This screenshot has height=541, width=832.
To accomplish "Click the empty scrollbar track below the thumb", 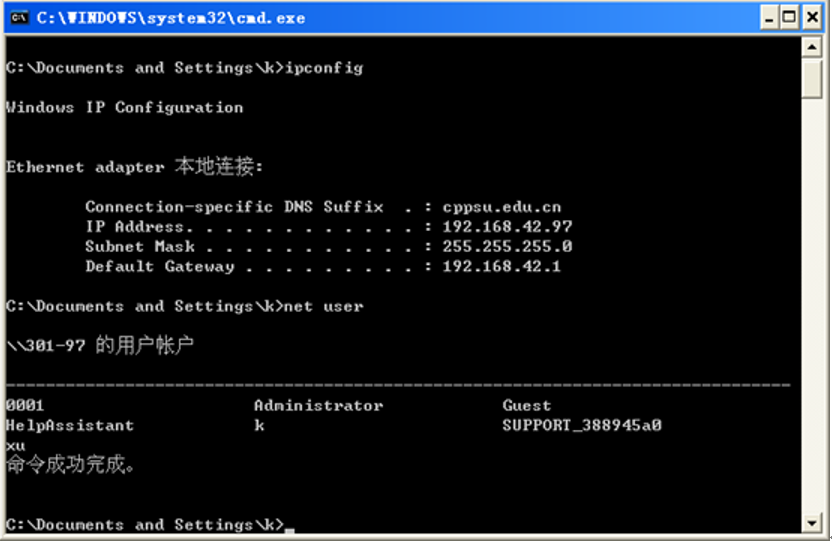I will point(812,300).
